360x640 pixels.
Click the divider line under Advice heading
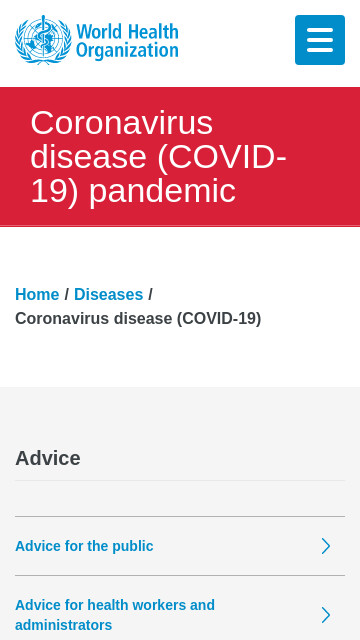180,480
